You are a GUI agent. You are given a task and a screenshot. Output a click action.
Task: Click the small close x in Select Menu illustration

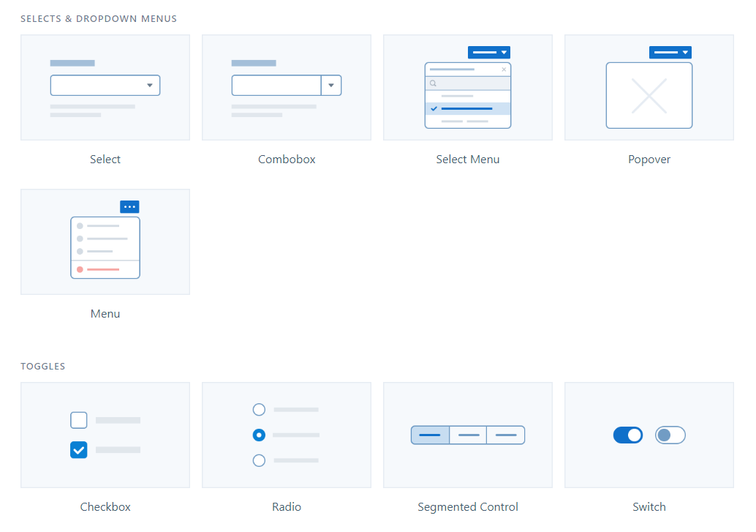click(503, 70)
